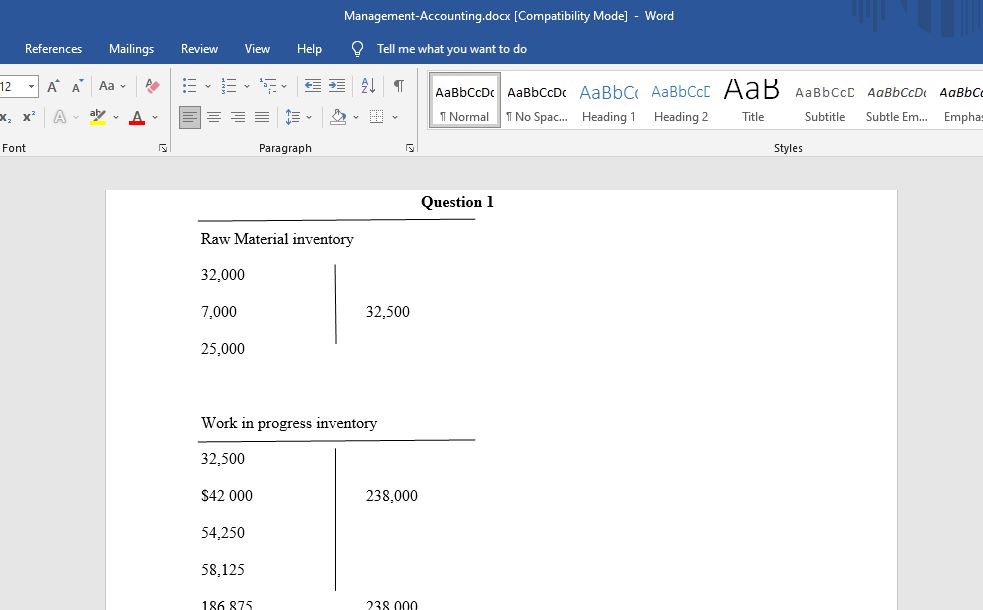
Task: Align text to the right
Action: 238,117
